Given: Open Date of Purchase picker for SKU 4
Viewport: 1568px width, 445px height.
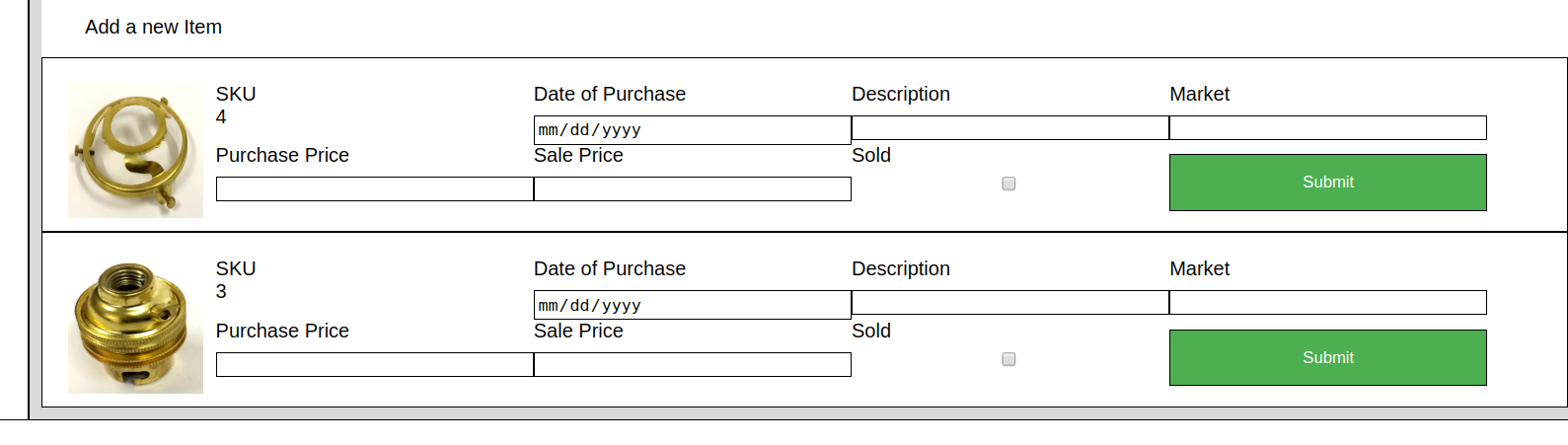Looking at the screenshot, I should pos(692,130).
